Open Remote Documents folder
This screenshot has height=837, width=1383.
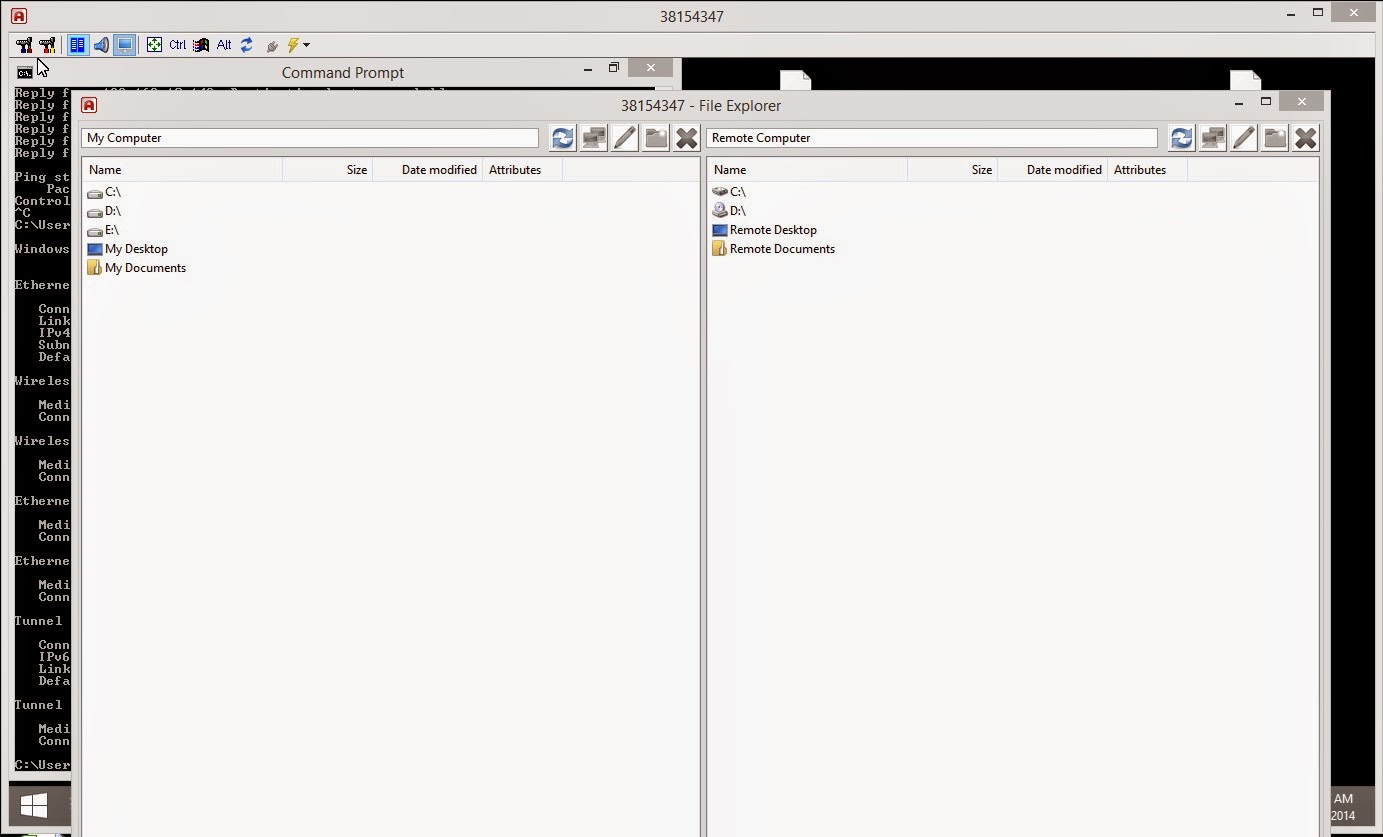[x=773, y=249]
